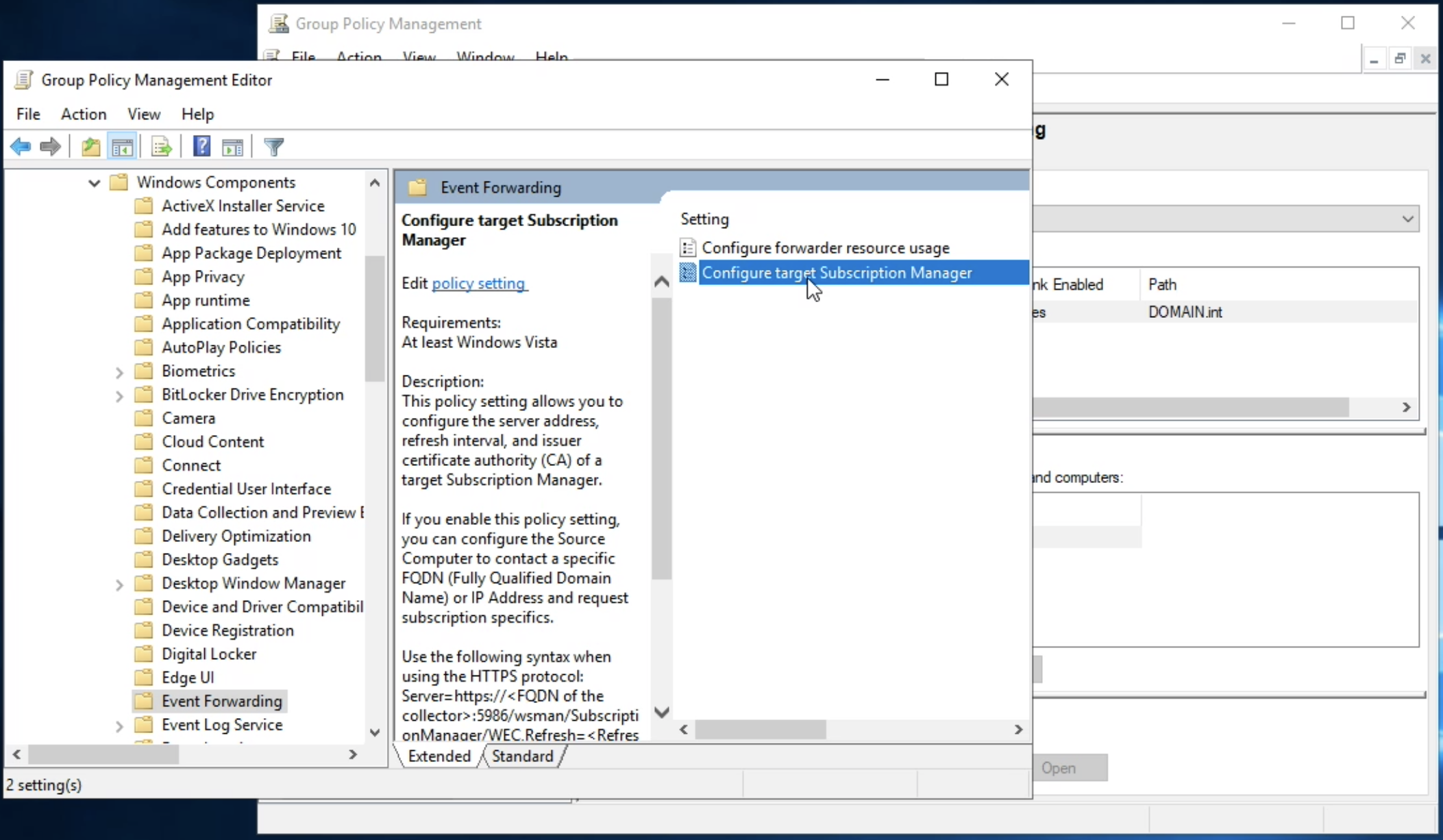Select the Edge UI tree item
Viewport: 1443px width, 840px height.
point(188,678)
